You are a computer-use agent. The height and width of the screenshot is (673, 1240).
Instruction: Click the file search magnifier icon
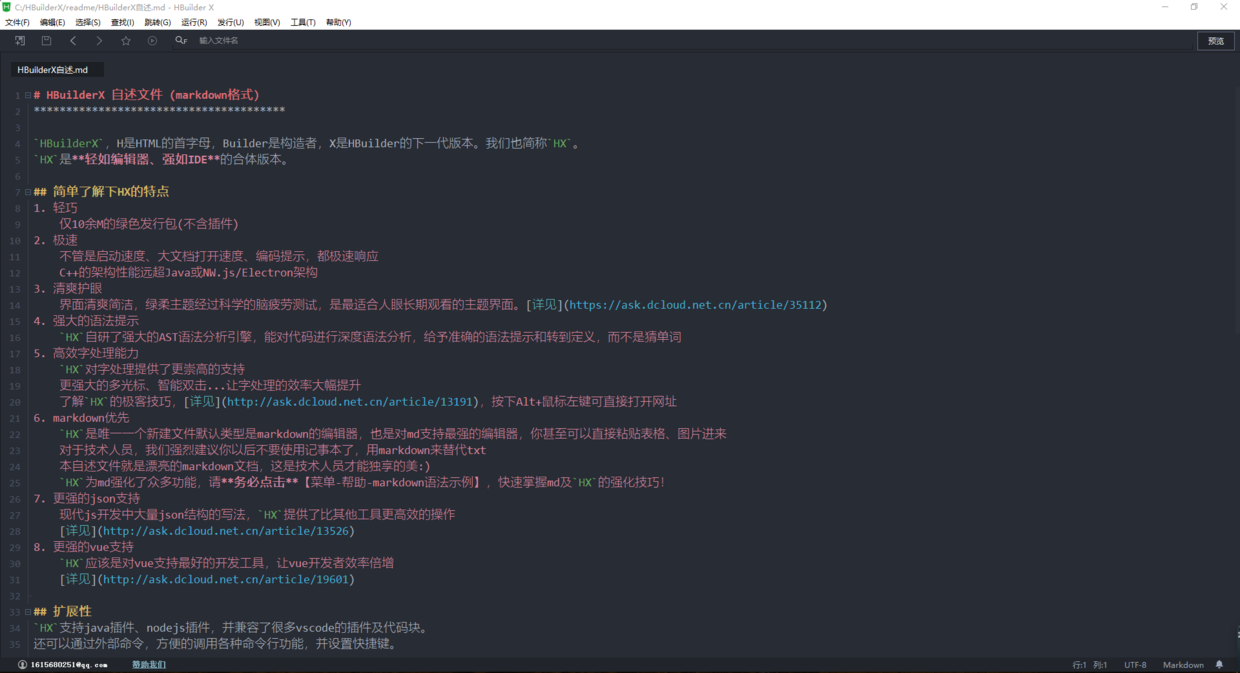[x=180, y=41]
